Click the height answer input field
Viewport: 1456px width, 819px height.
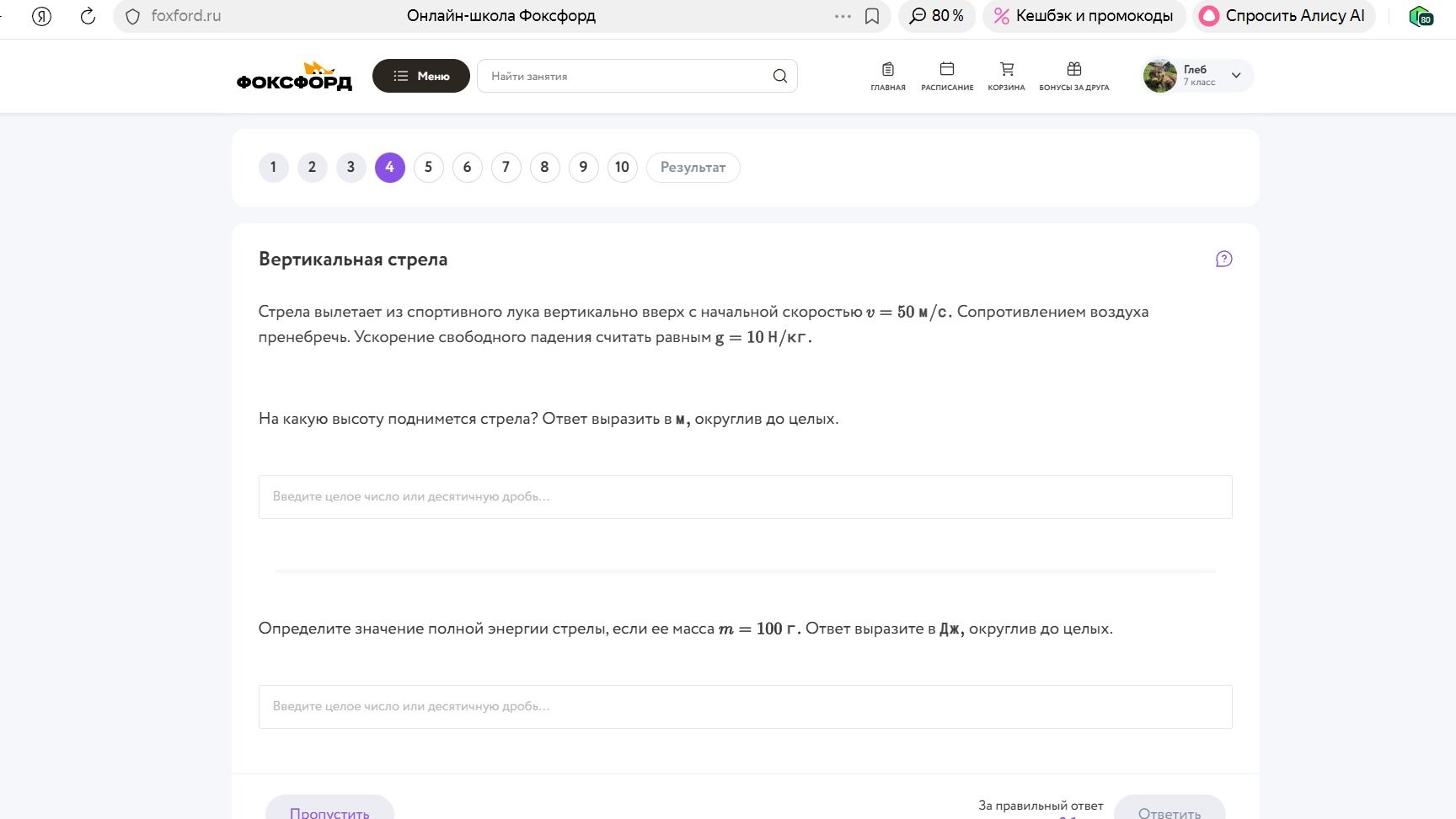tap(745, 496)
